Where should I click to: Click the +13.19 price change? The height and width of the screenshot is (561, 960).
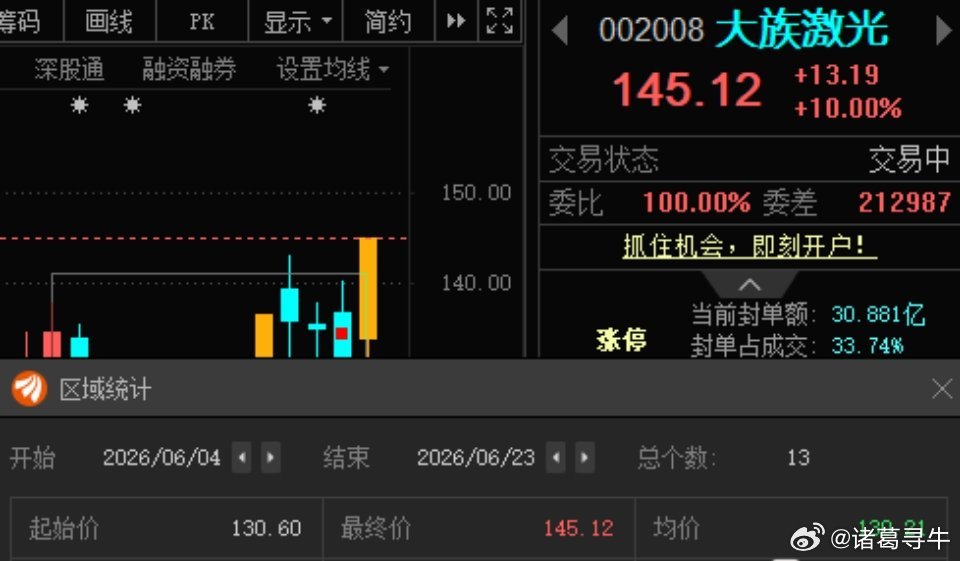coord(836,75)
